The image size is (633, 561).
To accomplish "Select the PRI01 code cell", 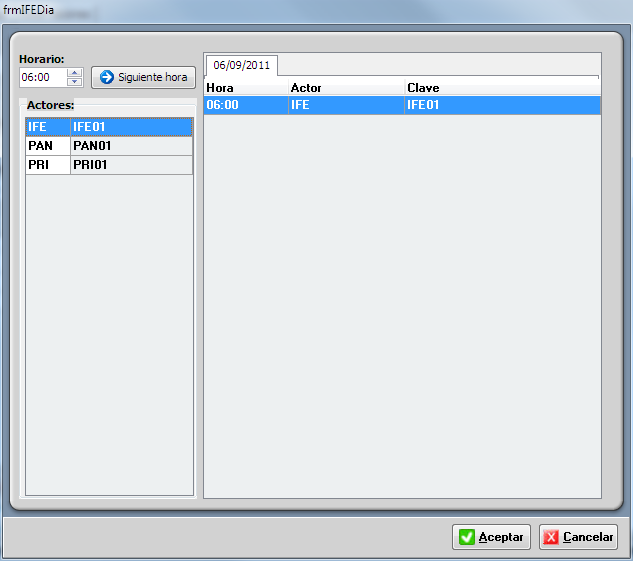I will point(131,165).
